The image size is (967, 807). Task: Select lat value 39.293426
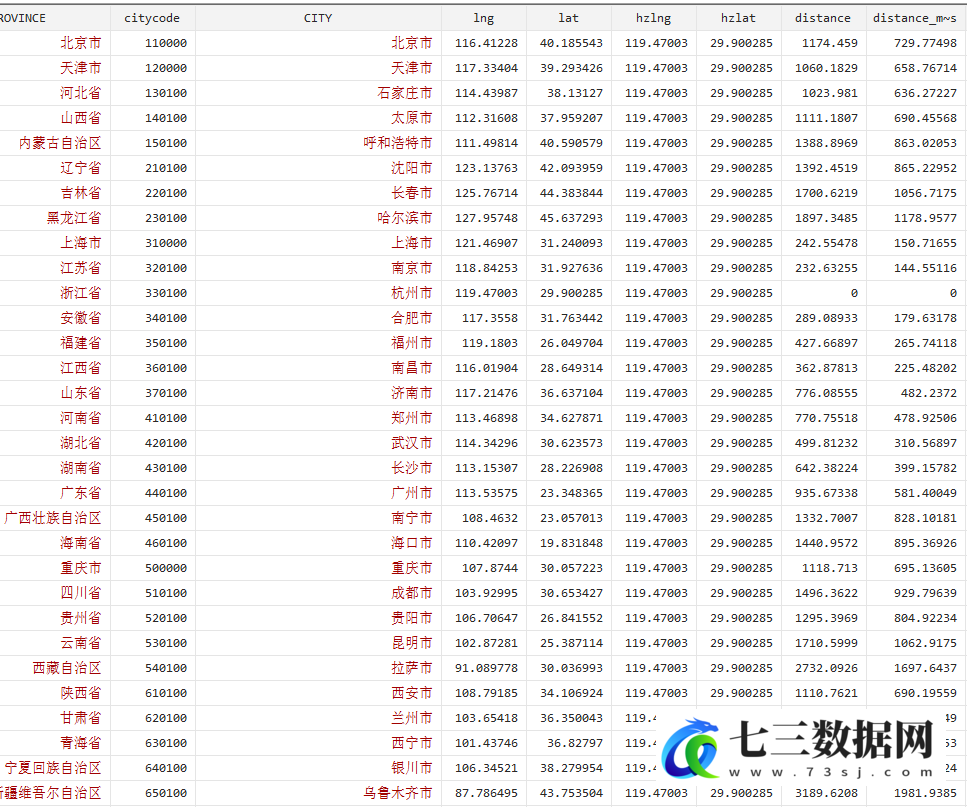[572, 68]
